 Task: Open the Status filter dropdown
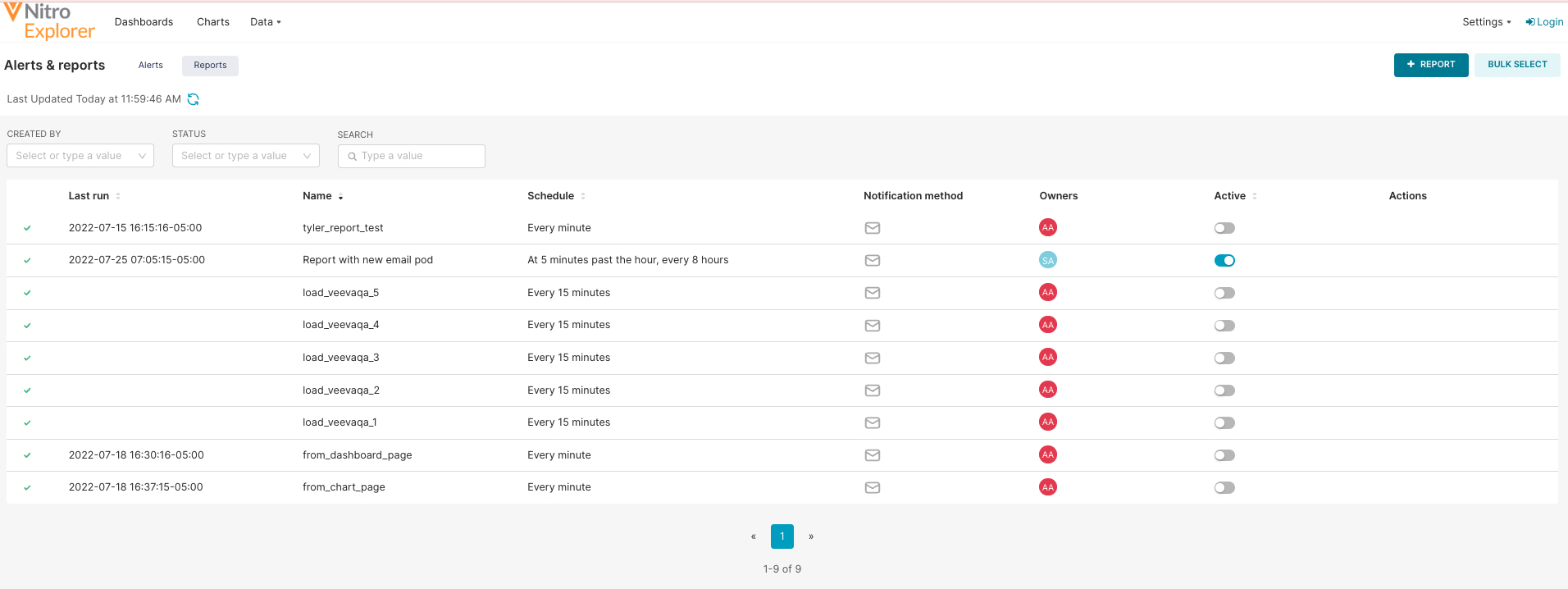point(245,156)
